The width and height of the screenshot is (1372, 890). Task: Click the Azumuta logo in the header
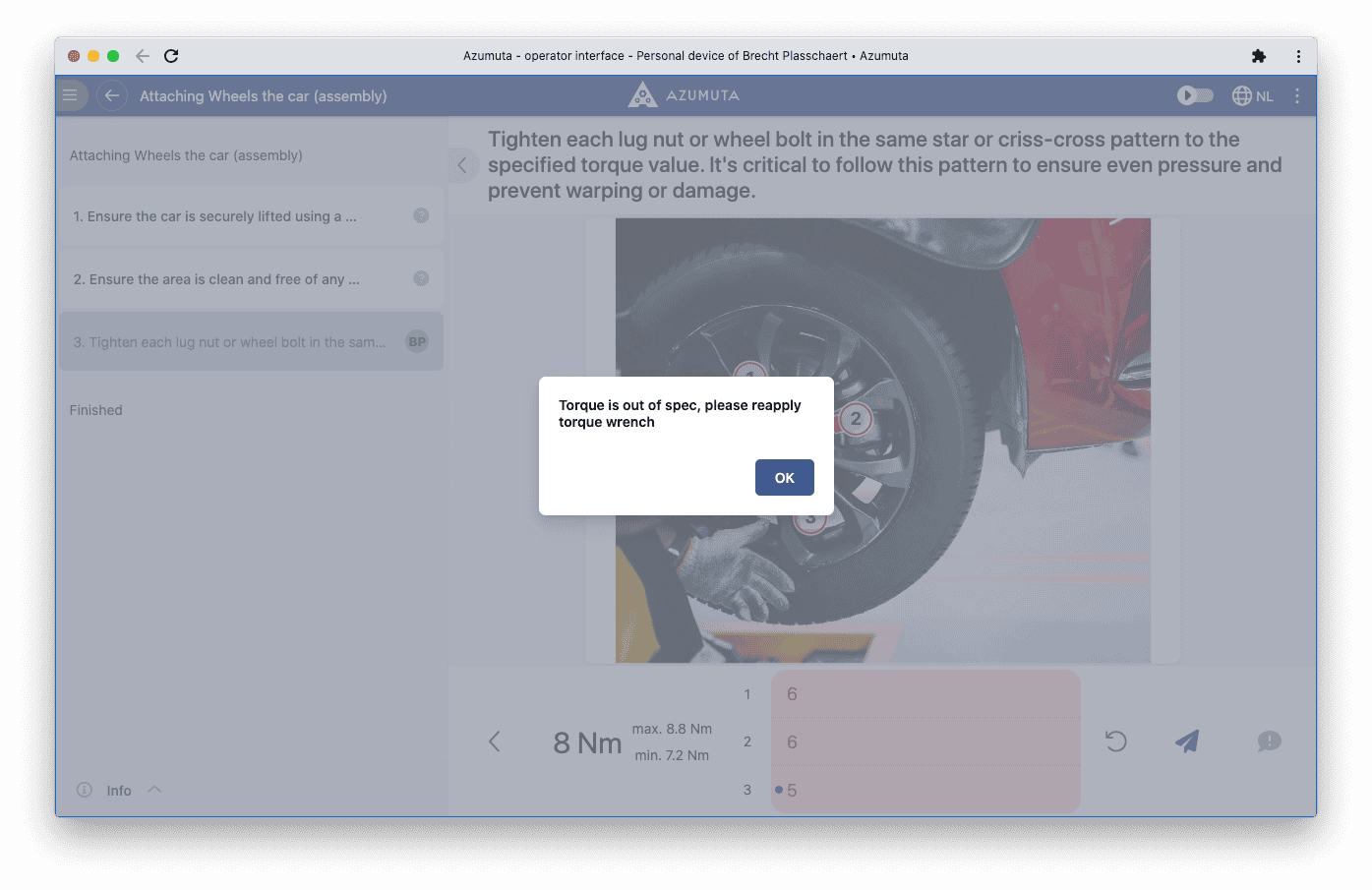coord(683,94)
